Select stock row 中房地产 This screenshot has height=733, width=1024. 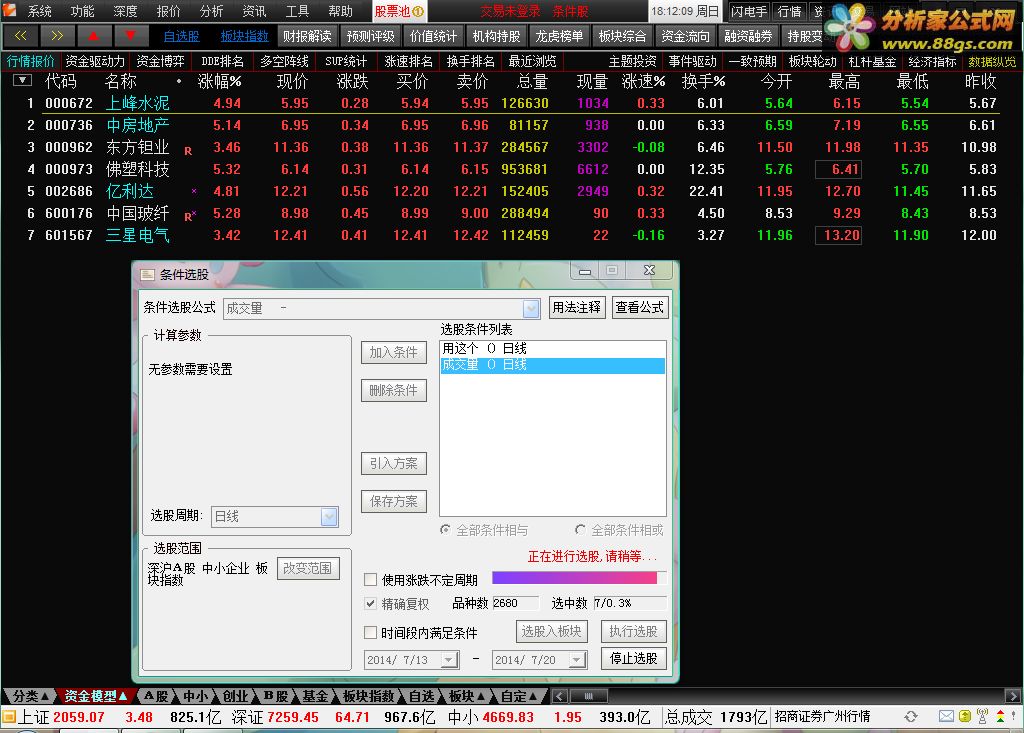coord(512,125)
